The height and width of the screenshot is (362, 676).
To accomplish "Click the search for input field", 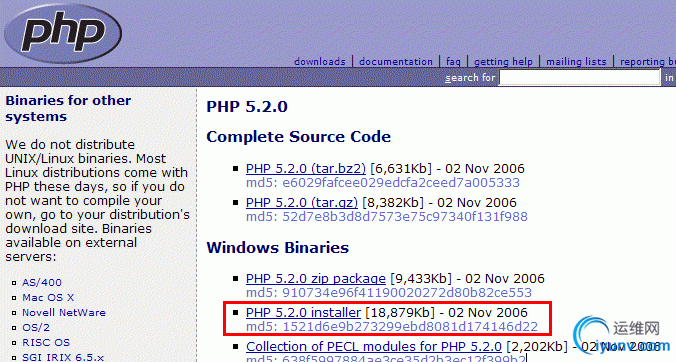I will coord(579,78).
